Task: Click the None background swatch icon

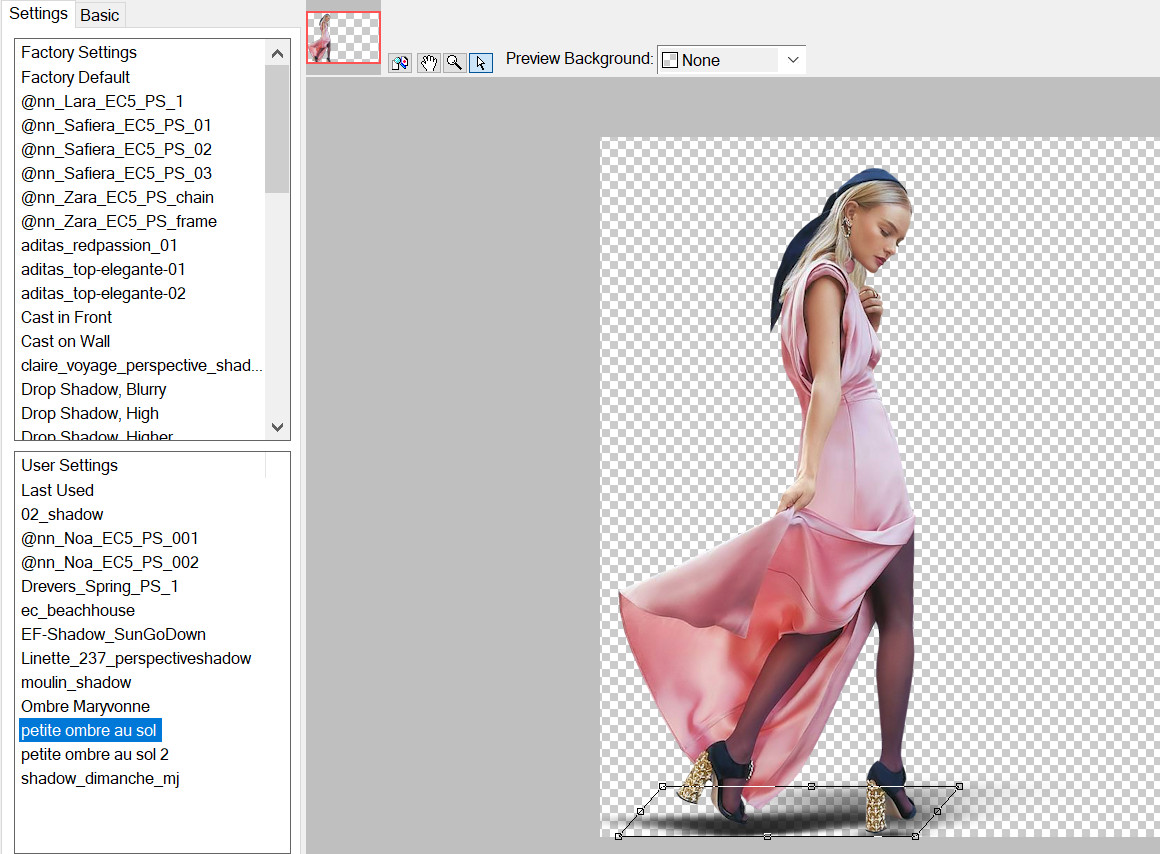Action: [x=670, y=60]
